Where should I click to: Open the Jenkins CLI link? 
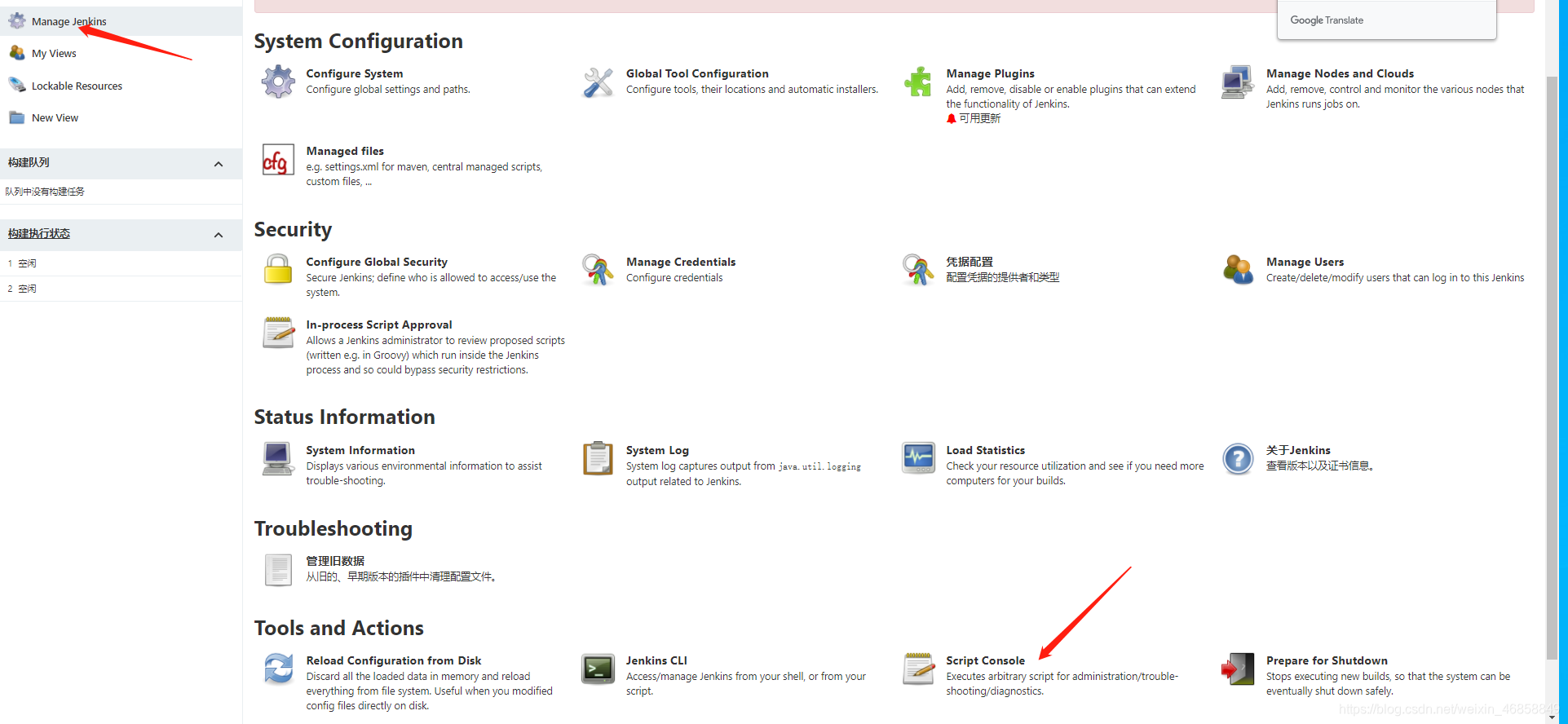click(656, 660)
